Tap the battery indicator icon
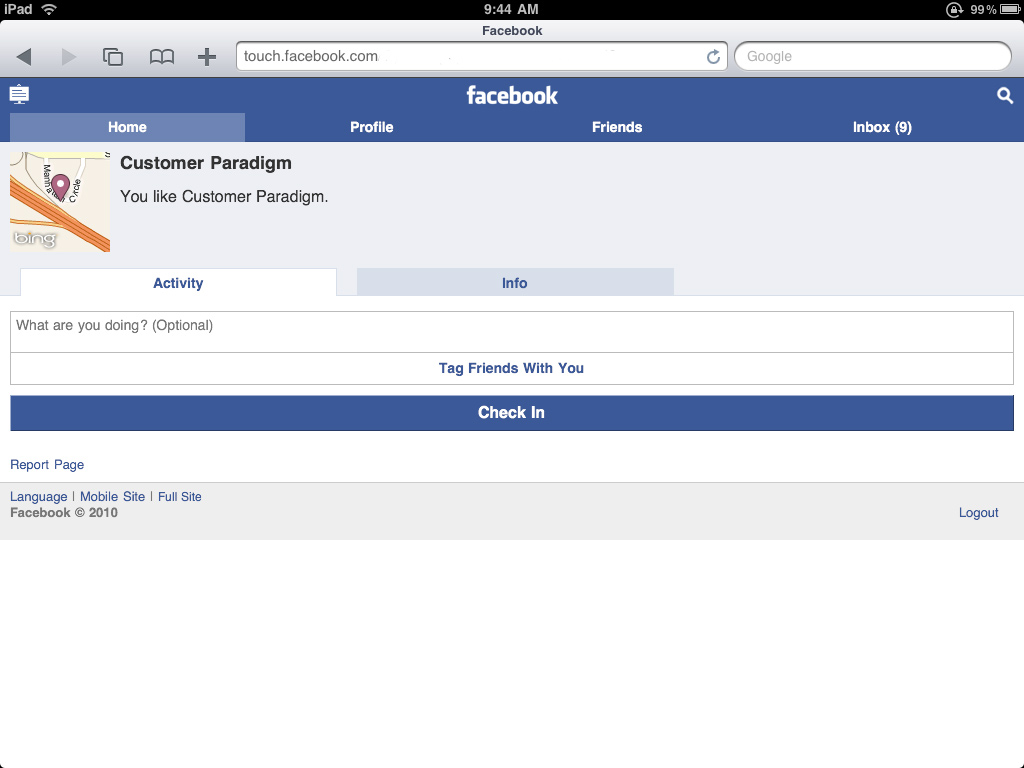The image size is (1024, 768). pyautogui.click(x=1009, y=9)
